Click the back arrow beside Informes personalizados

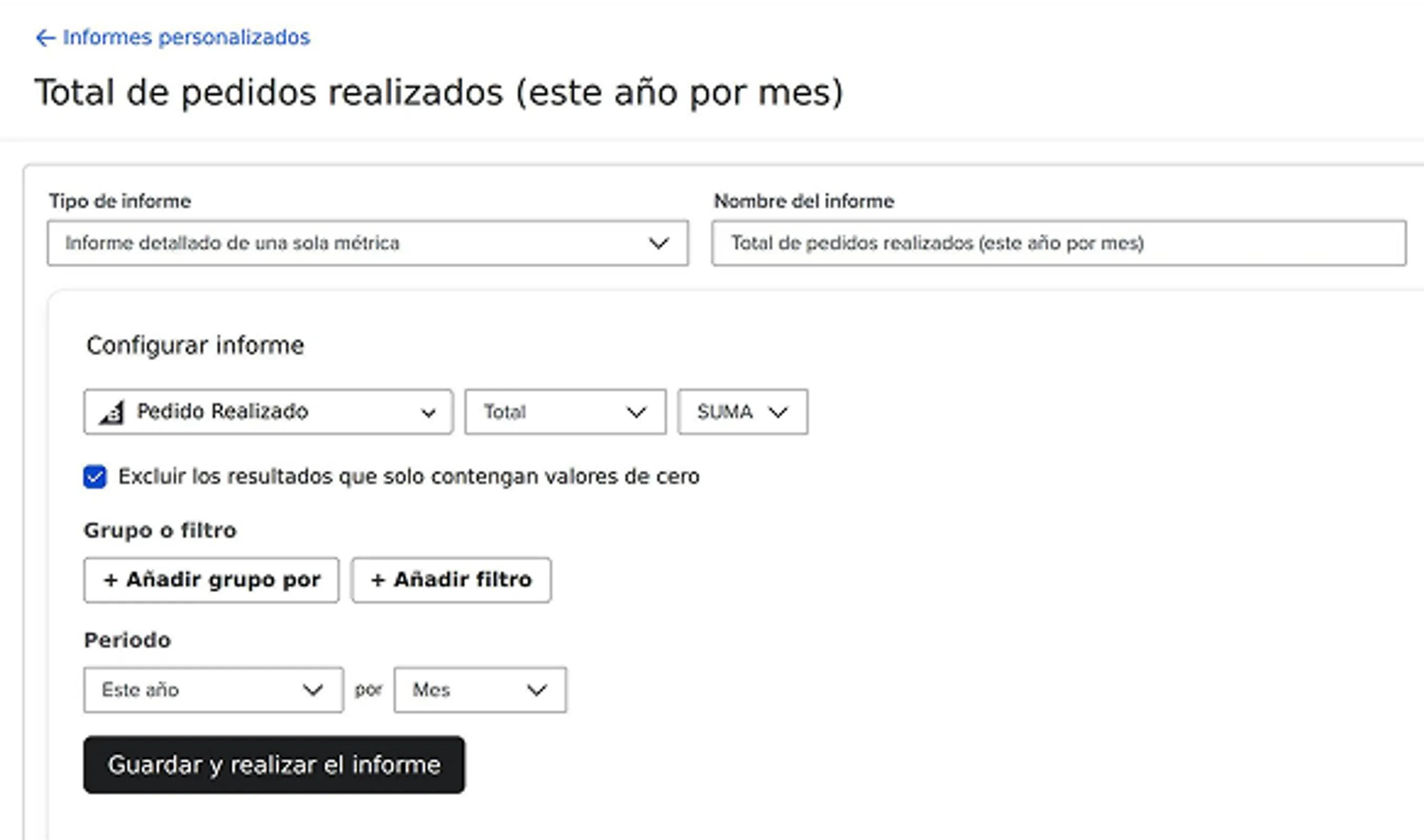pyautogui.click(x=45, y=38)
